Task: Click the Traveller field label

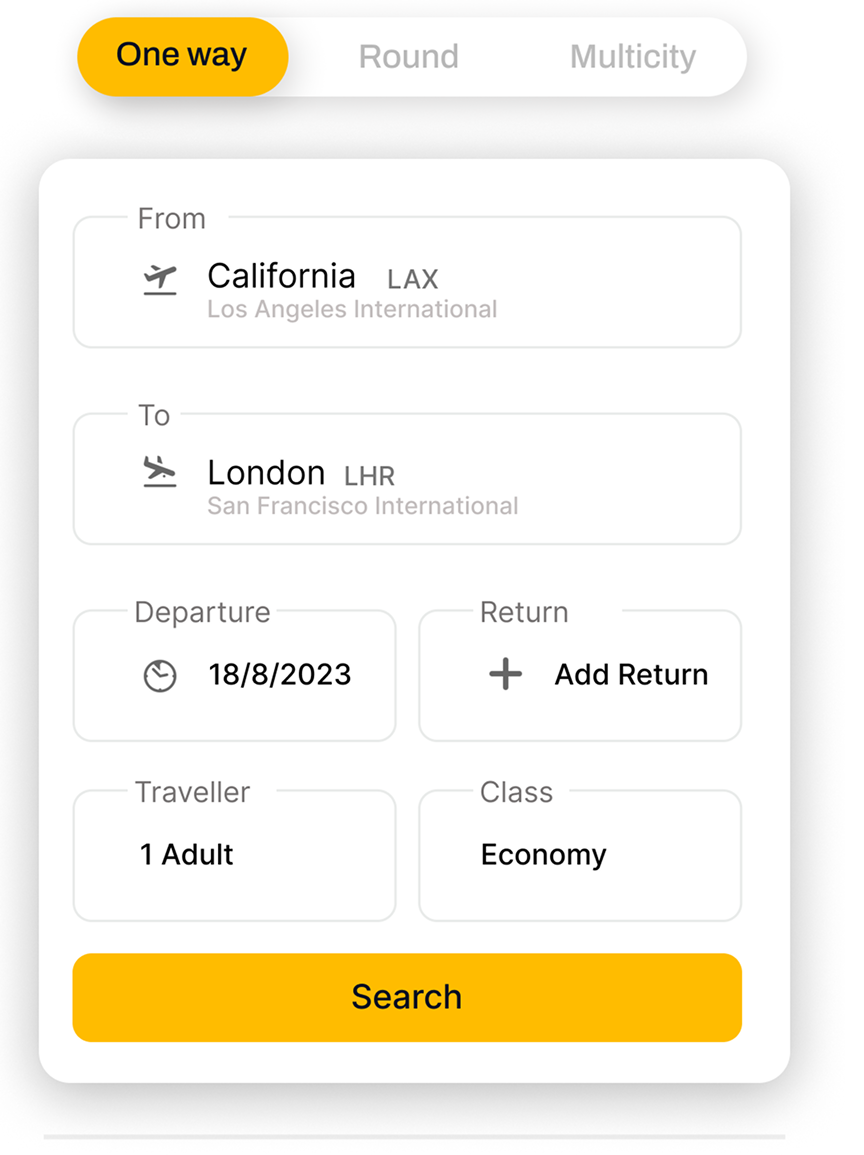Action: click(x=193, y=792)
